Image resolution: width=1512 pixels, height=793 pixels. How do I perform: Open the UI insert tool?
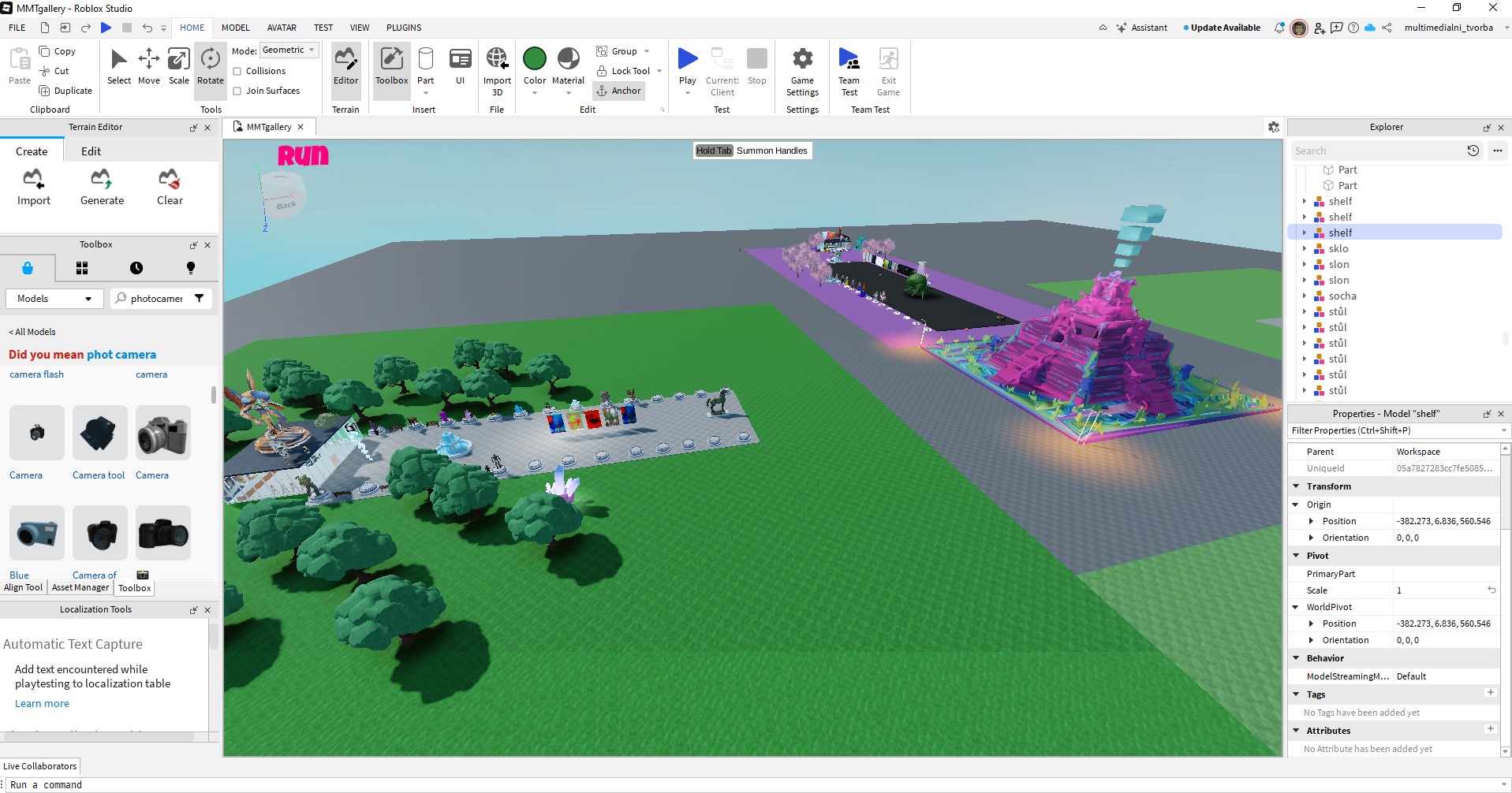[461, 67]
